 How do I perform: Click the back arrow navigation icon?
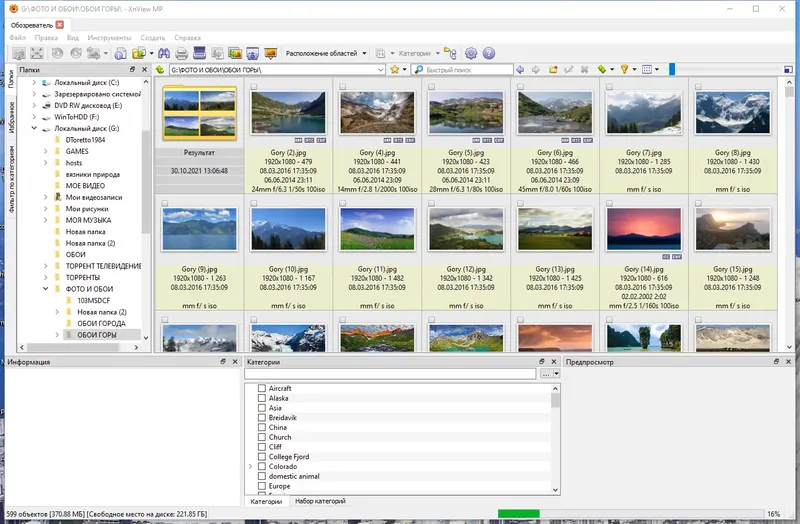[521, 70]
